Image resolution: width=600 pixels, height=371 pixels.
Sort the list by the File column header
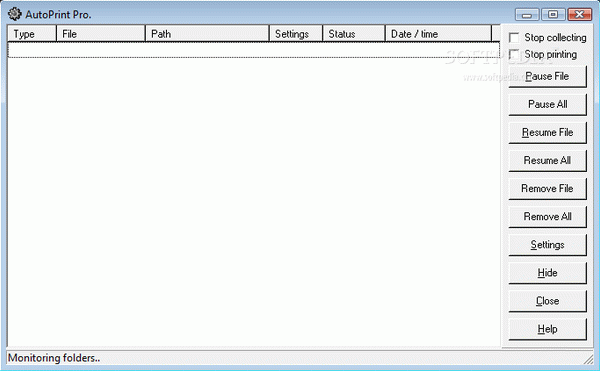click(101, 34)
